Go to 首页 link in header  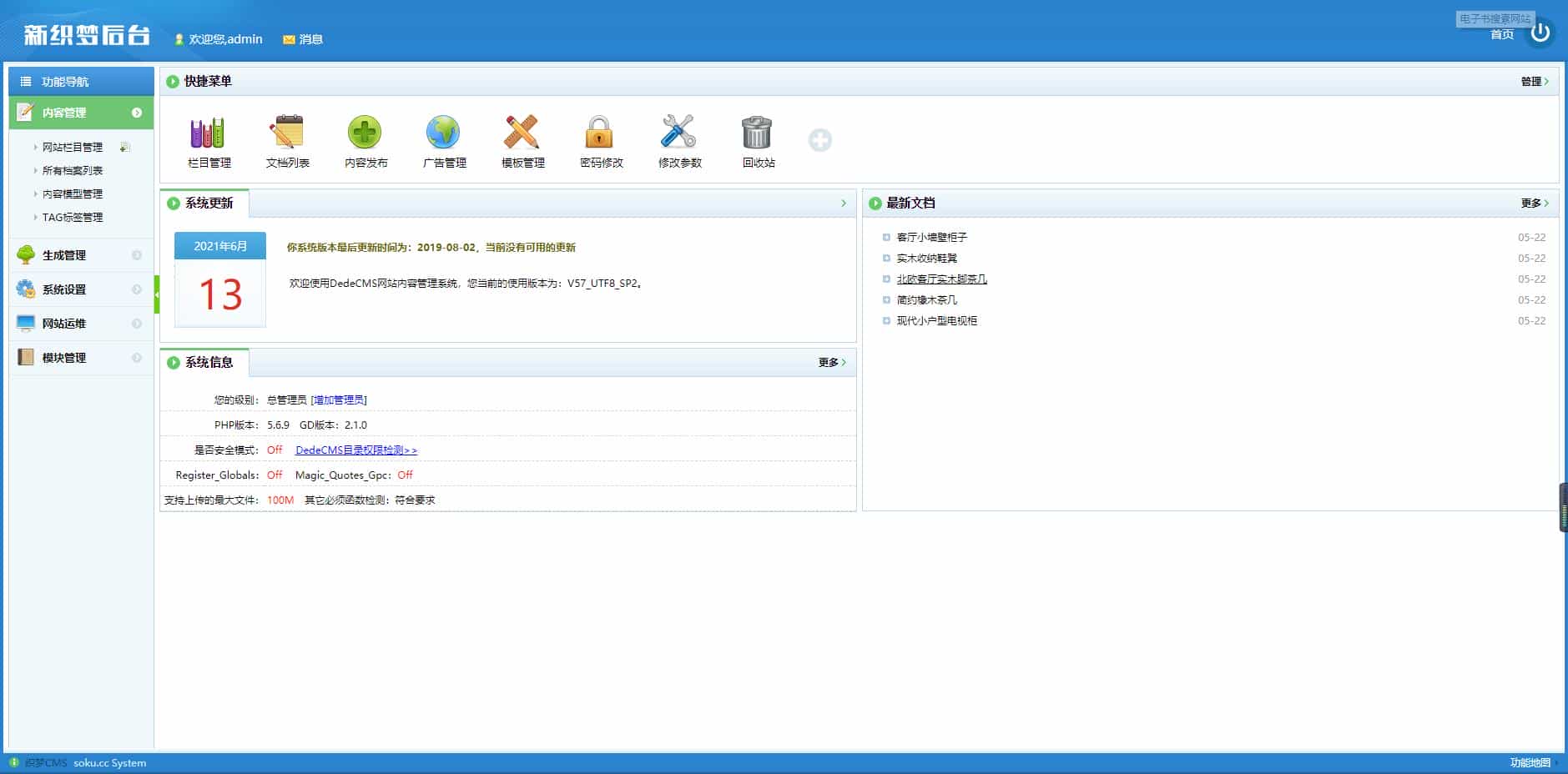pos(1502,35)
